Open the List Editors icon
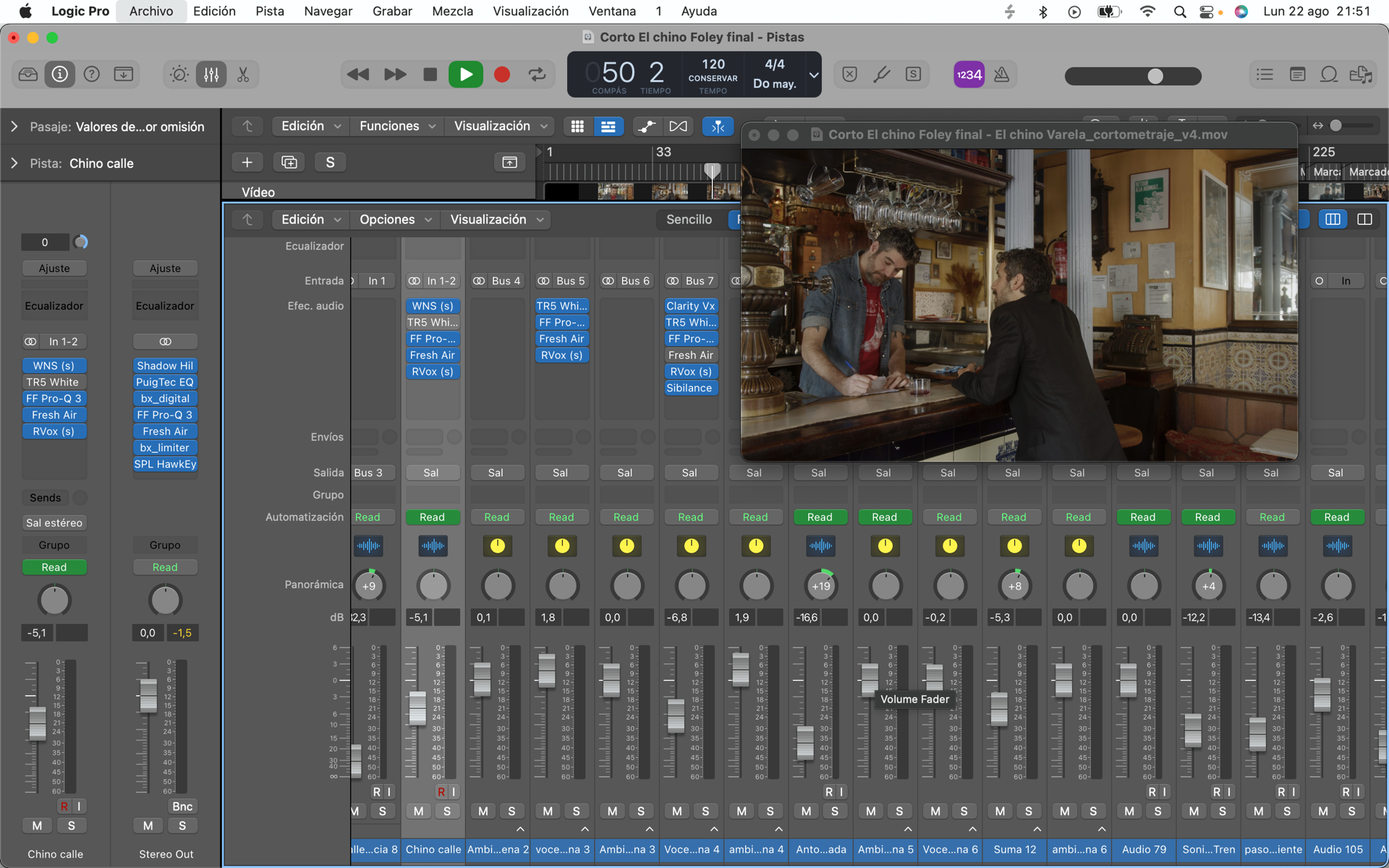The height and width of the screenshot is (868, 1389). point(1264,75)
